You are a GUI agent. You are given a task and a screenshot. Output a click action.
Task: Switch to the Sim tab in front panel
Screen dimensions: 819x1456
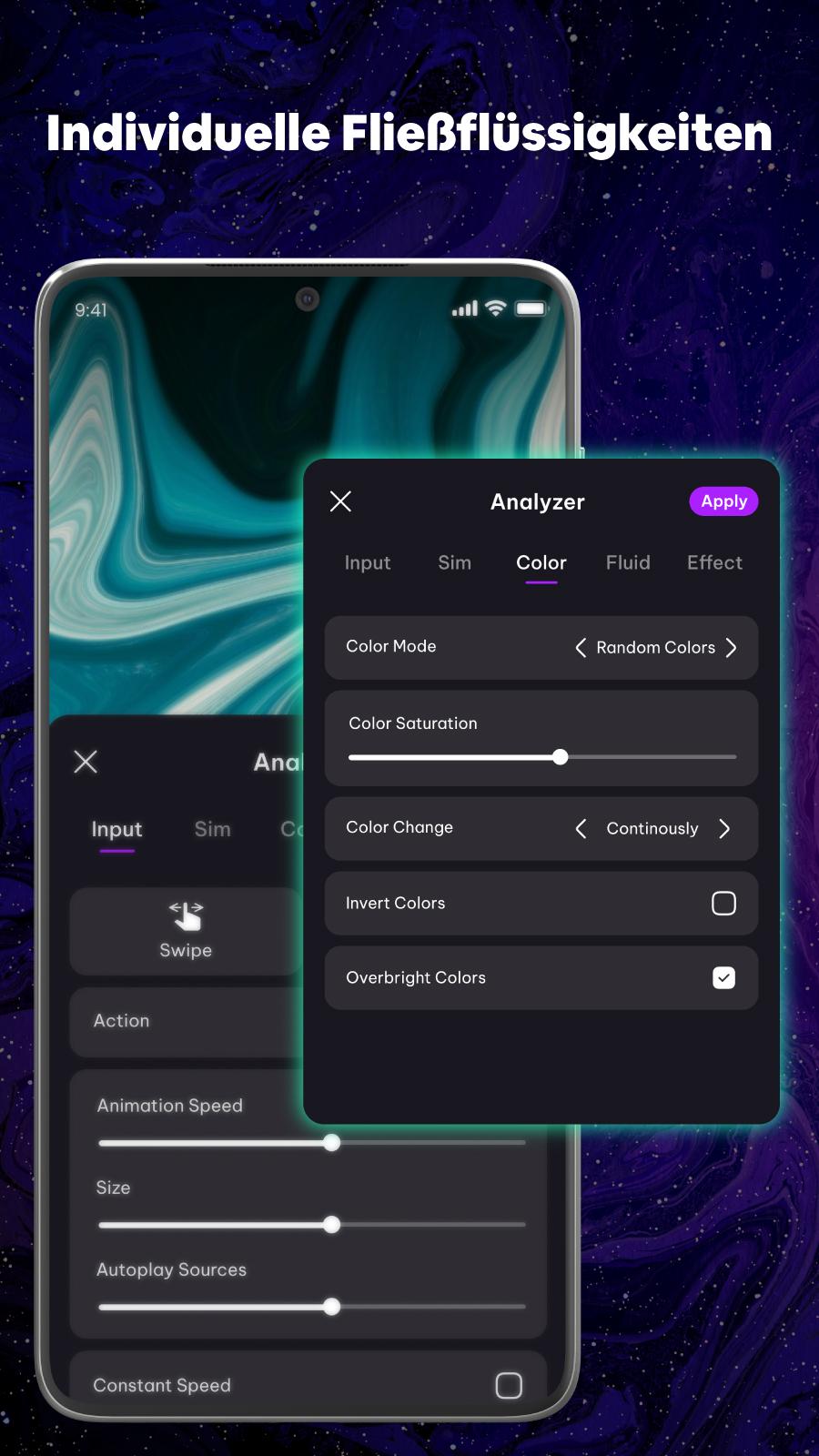tap(454, 562)
